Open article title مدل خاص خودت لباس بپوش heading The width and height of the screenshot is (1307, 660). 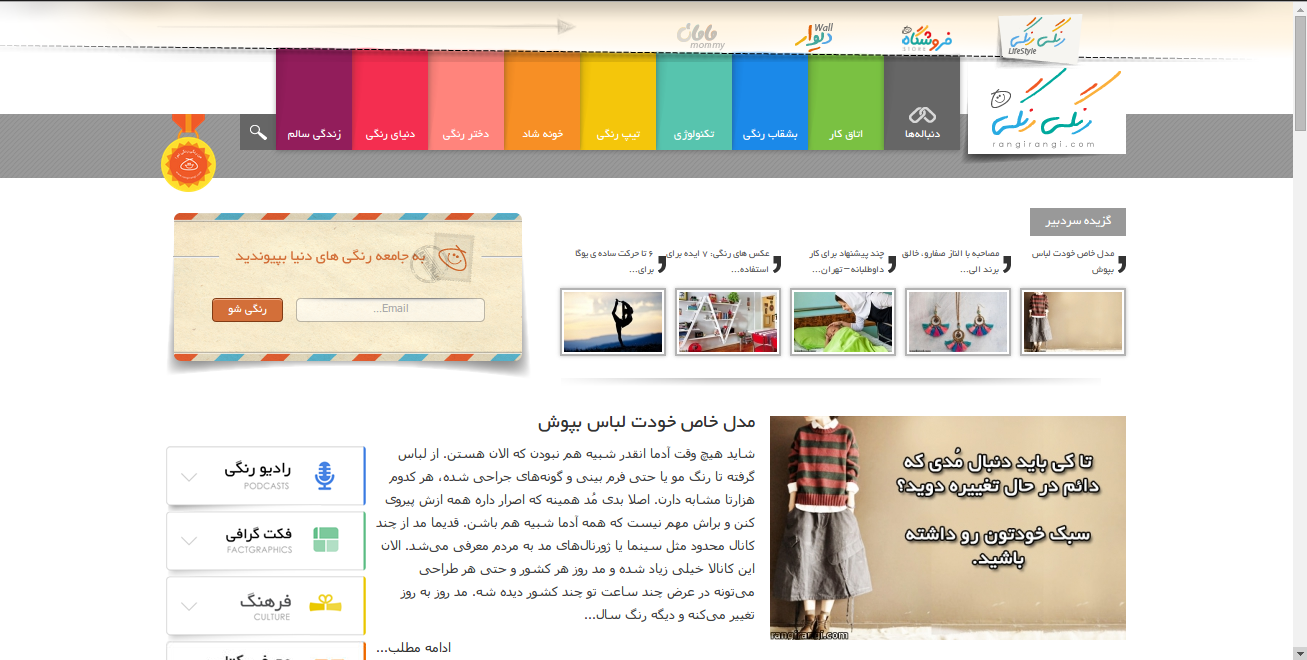[x=646, y=423]
